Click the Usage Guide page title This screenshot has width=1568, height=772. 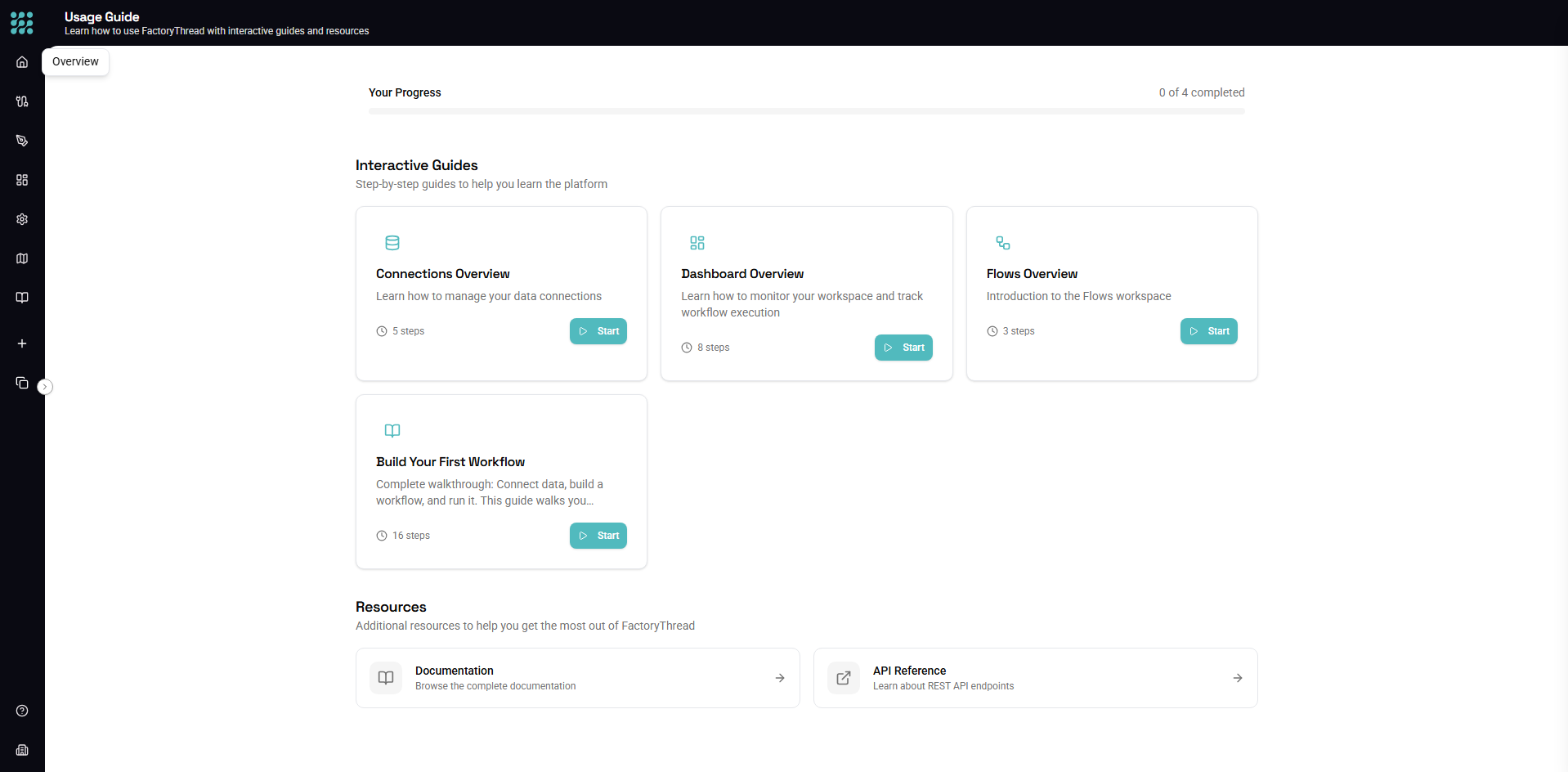click(102, 17)
